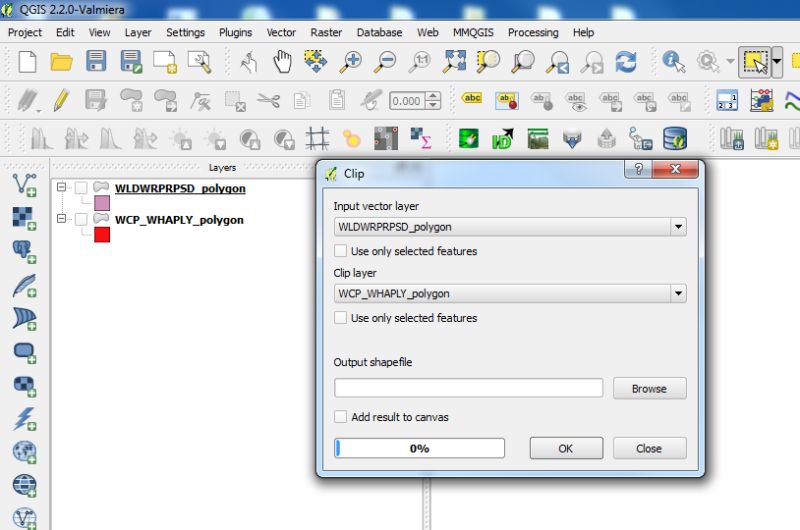Increase the rotation spinbox value of 0.000
Screen dimensions: 800x530
tap(433, 96)
